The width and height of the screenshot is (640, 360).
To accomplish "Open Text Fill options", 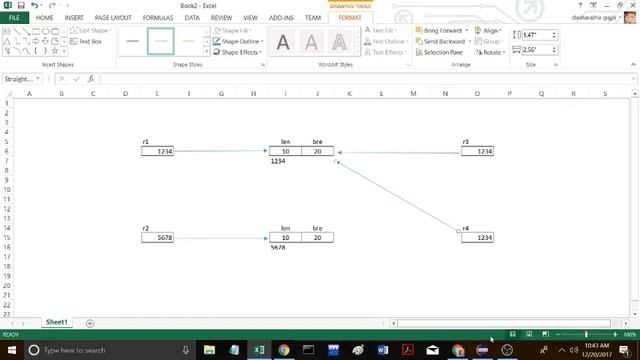I will [x=380, y=31].
